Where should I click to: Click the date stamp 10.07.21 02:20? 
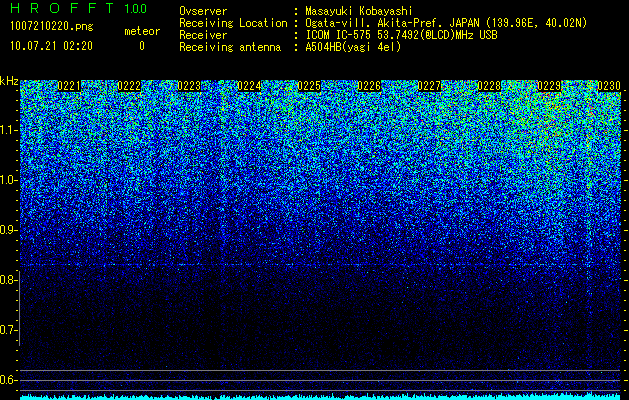point(51,46)
